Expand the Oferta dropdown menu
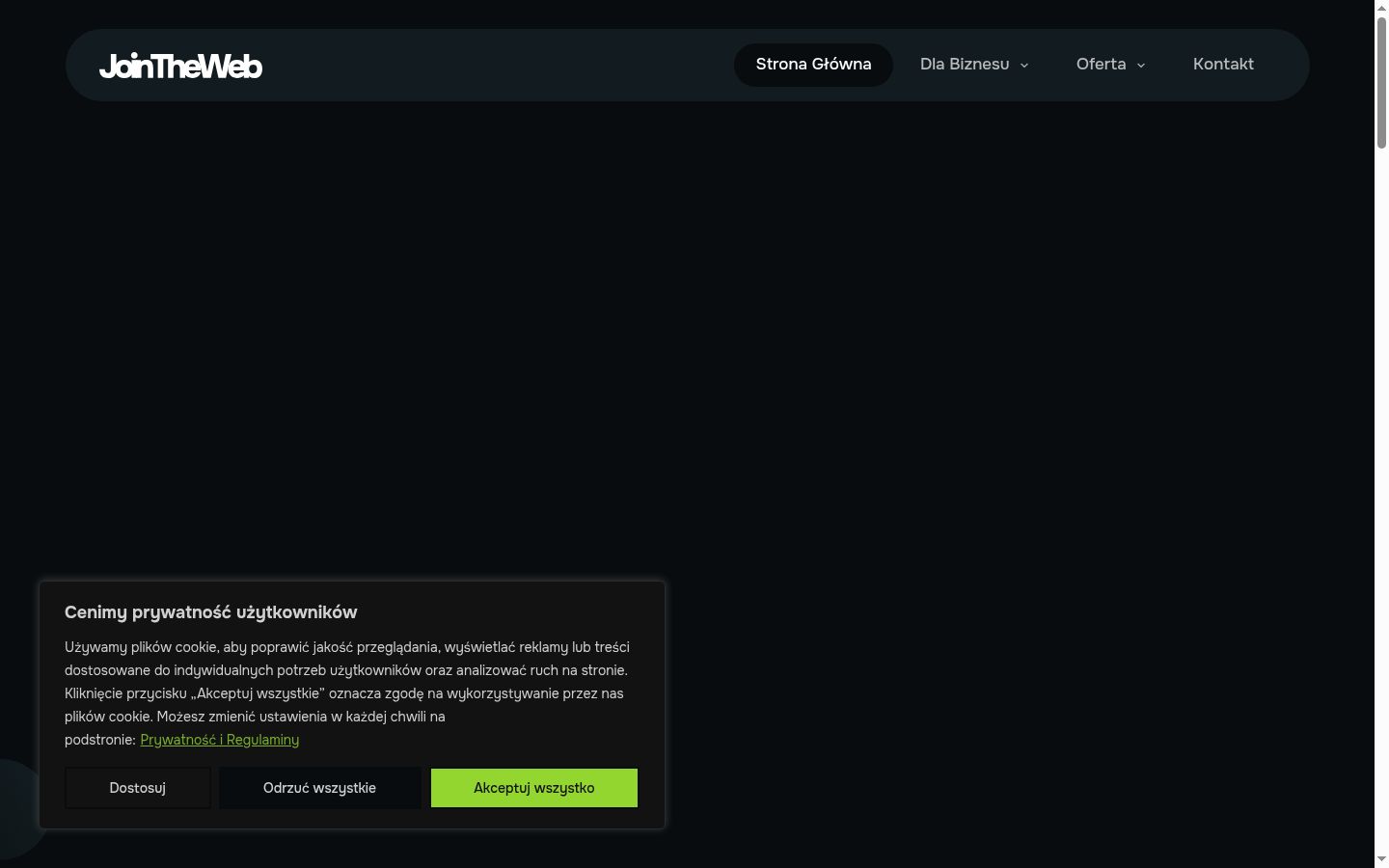Screen dimensions: 1389x868 coord(1110,65)
